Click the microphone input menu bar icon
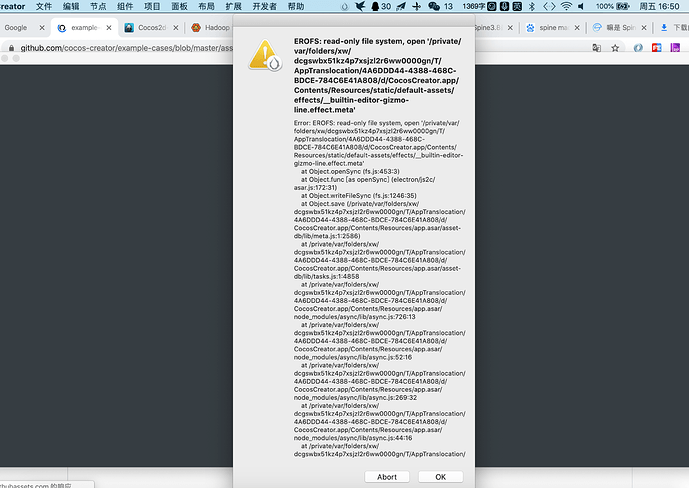The height and width of the screenshot is (488, 689). 504,6
